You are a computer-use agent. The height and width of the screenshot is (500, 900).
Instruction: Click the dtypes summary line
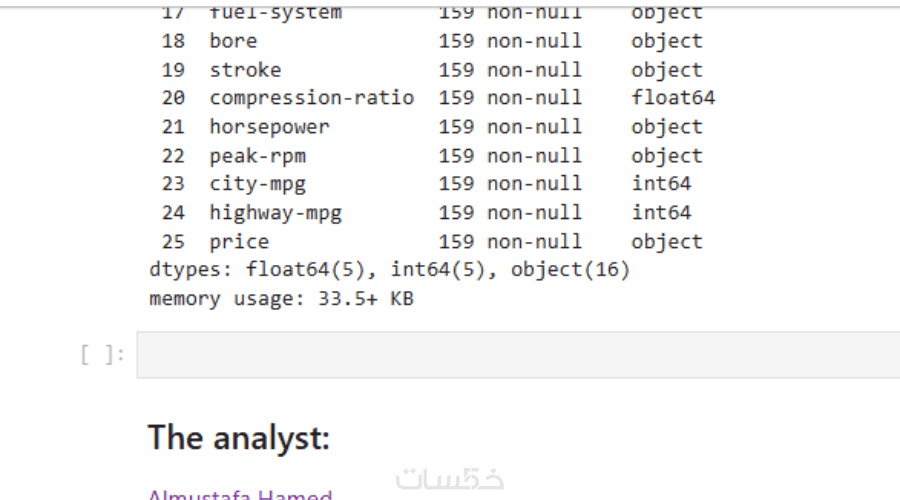tap(389, 270)
